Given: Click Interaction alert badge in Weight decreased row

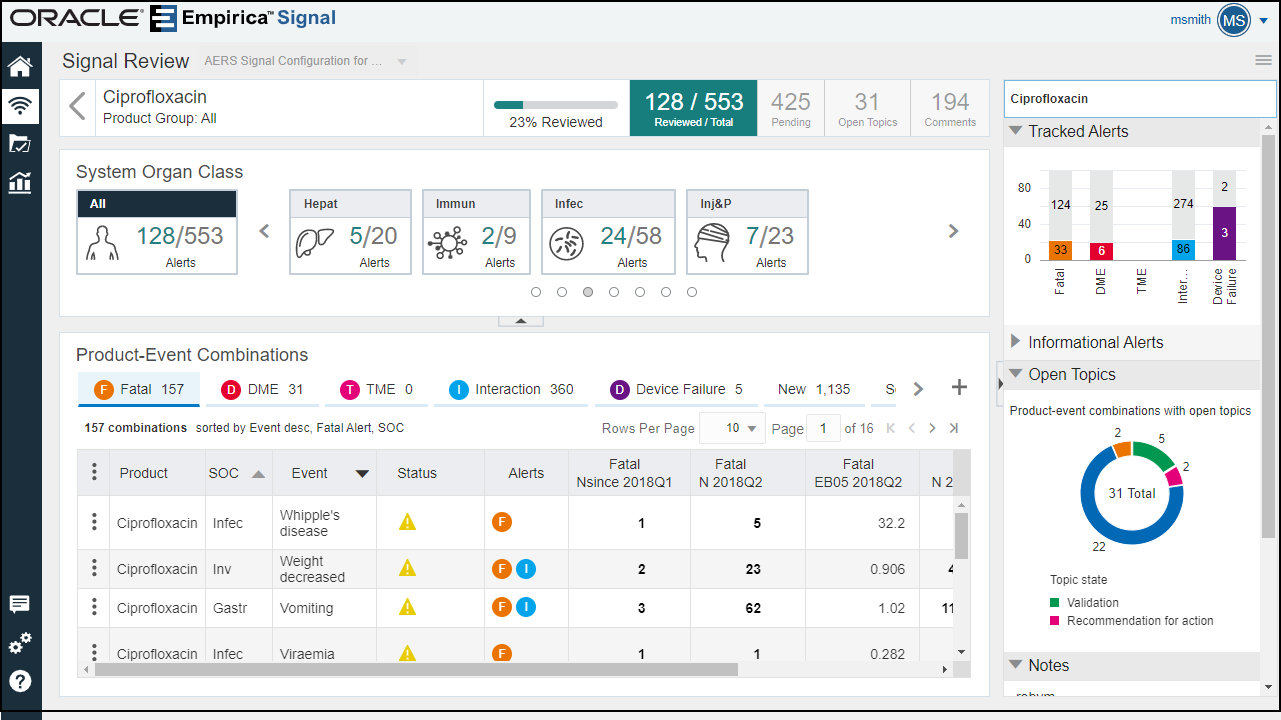Looking at the screenshot, I should pyautogui.click(x=526, y=569).
